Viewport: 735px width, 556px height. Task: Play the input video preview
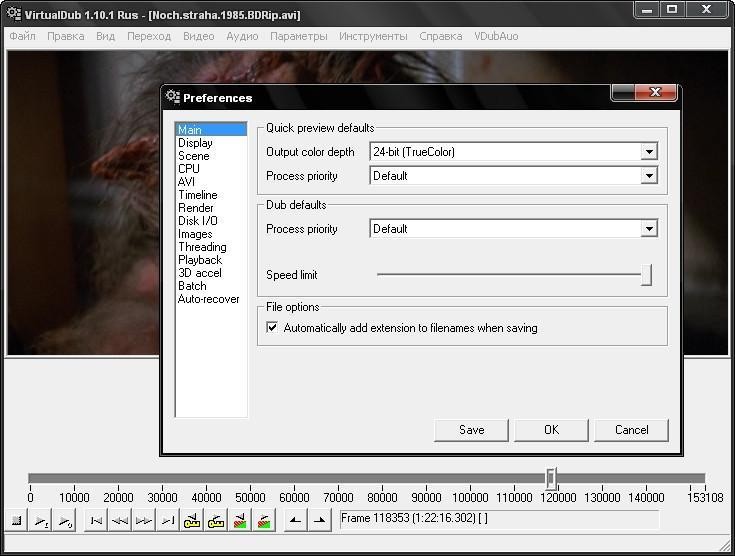coord(41,520)
